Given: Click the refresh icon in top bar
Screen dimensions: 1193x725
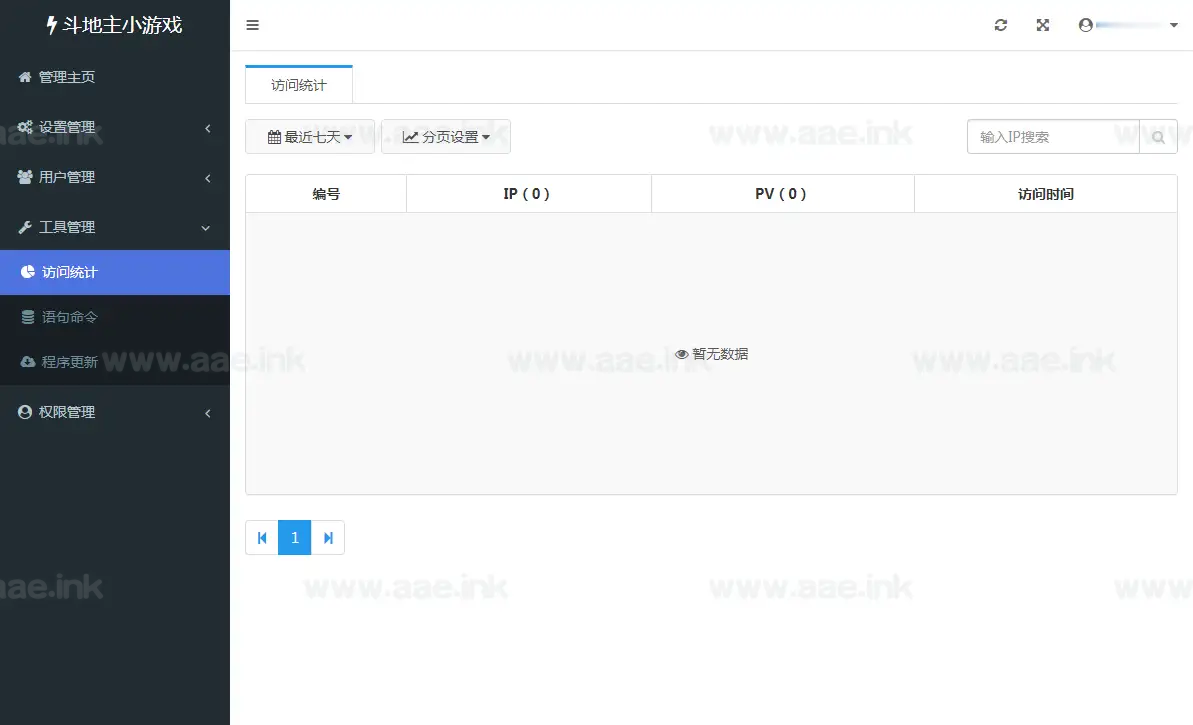Looking at the screenshot, I should [1000, 25].
